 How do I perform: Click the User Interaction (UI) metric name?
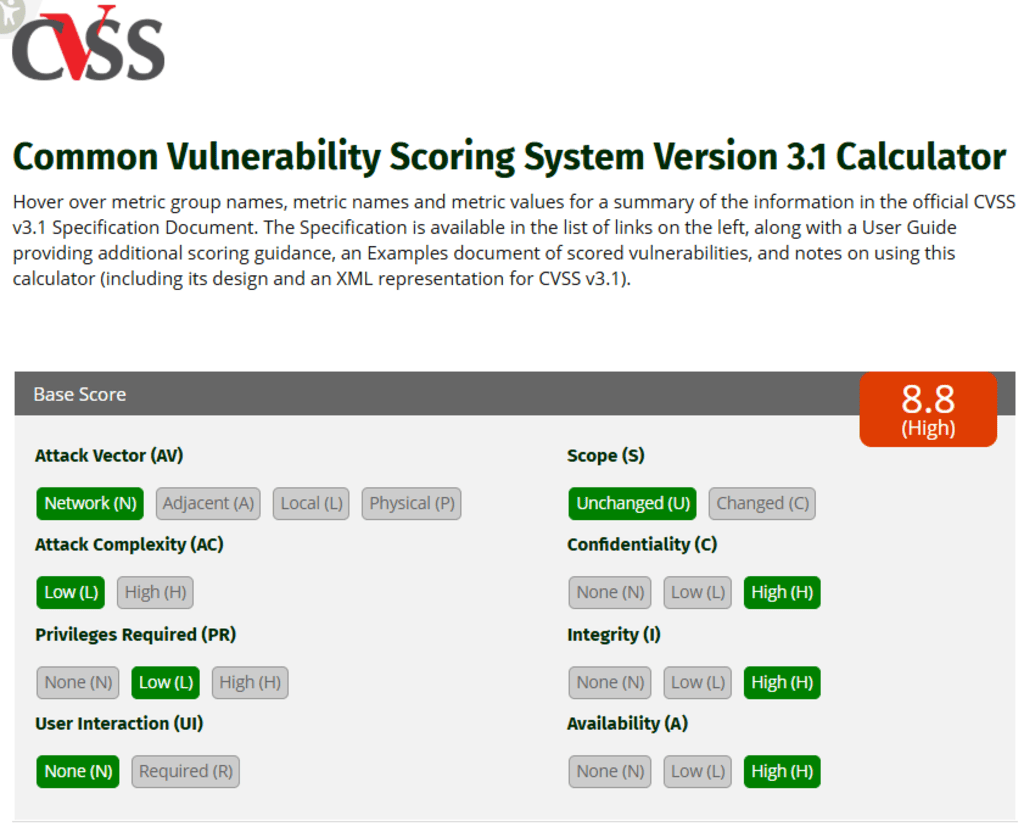point(120,723)
